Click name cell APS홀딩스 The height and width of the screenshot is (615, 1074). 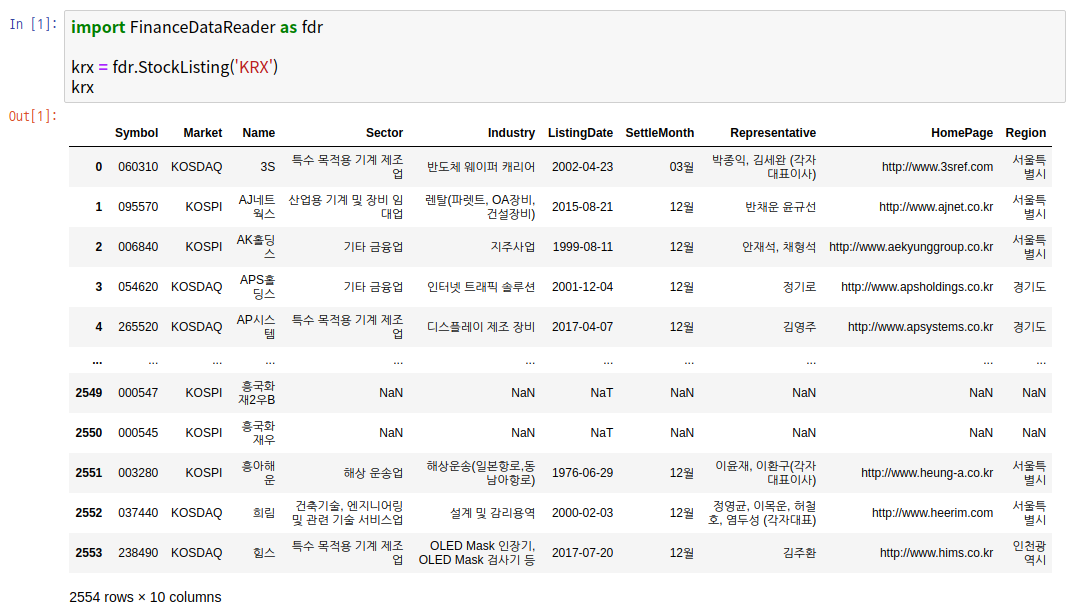[258, 287]
